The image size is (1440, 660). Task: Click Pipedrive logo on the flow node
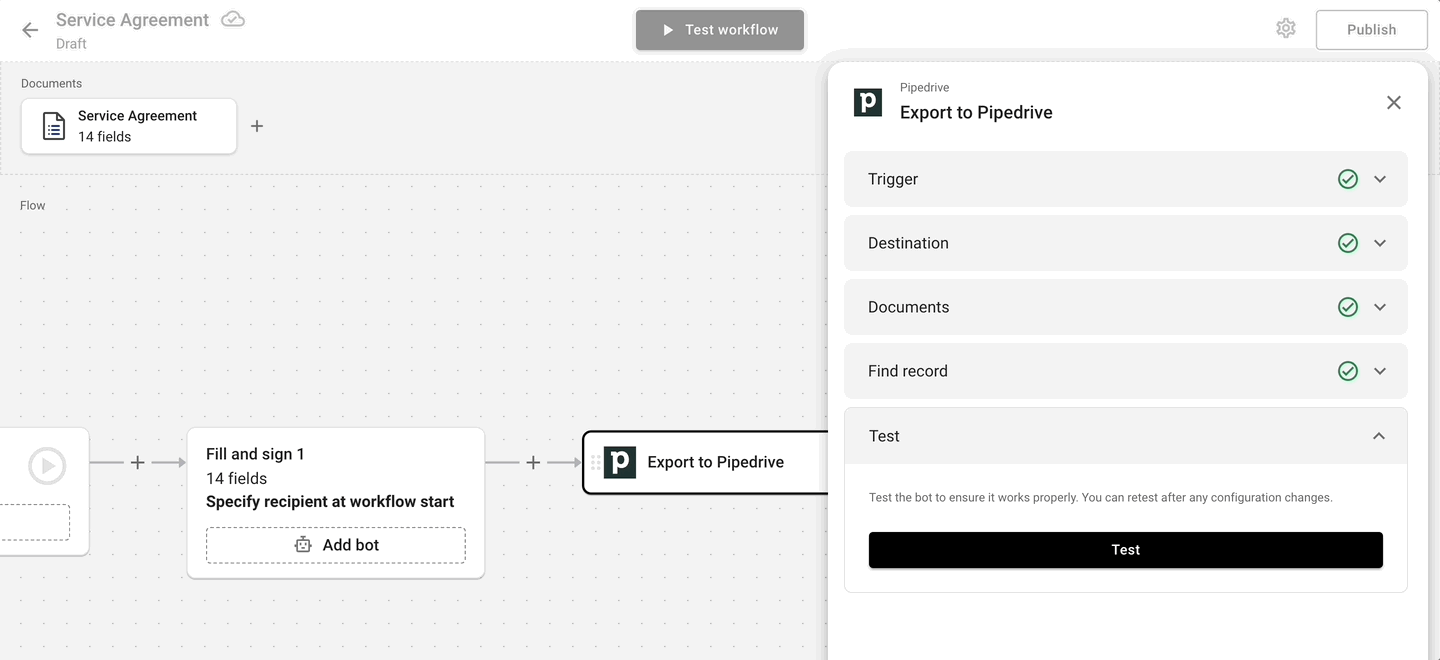620,462
